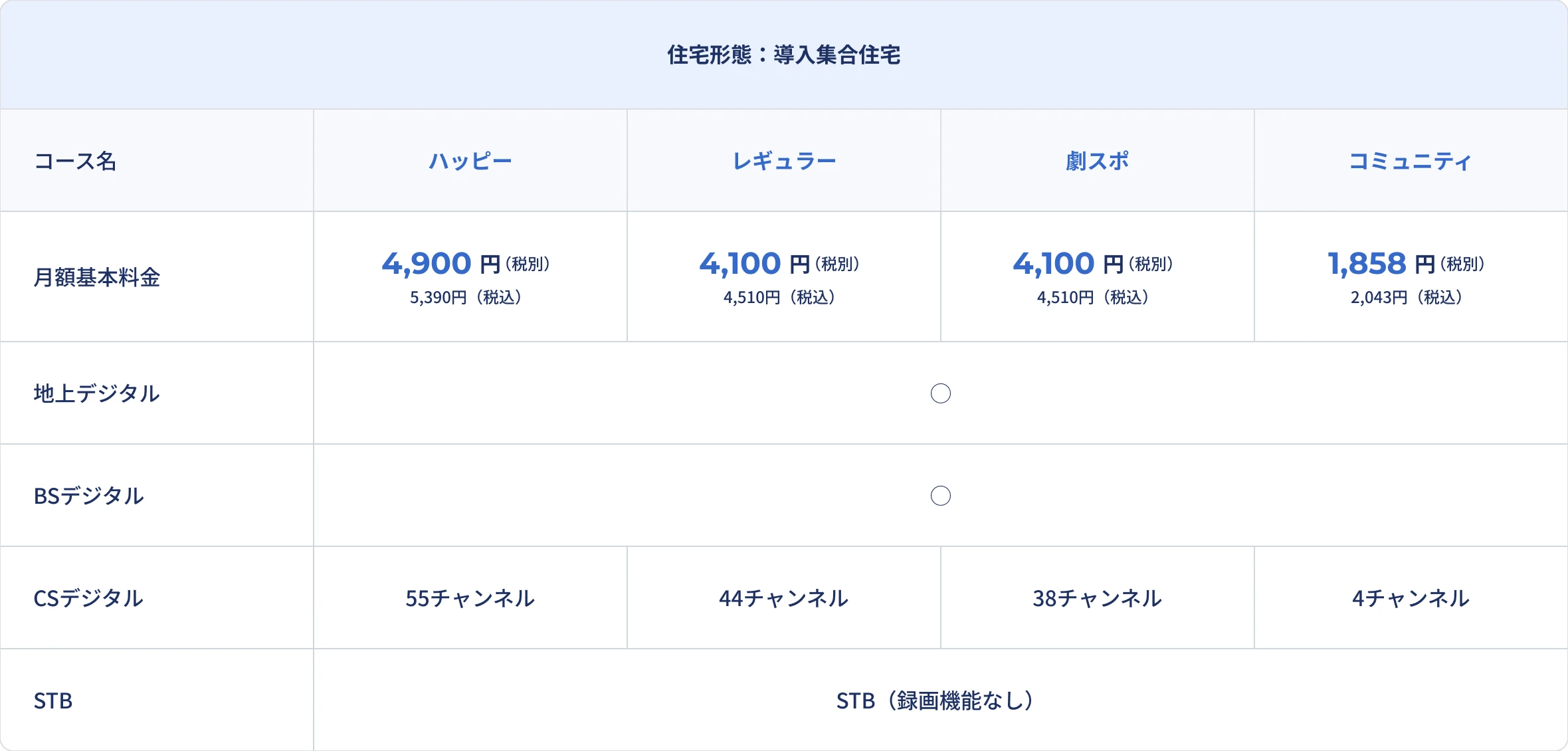Click the 4チャンネル cell for コミュニティ
This screenshot has height=751, width=1568.
[1411, 598]
